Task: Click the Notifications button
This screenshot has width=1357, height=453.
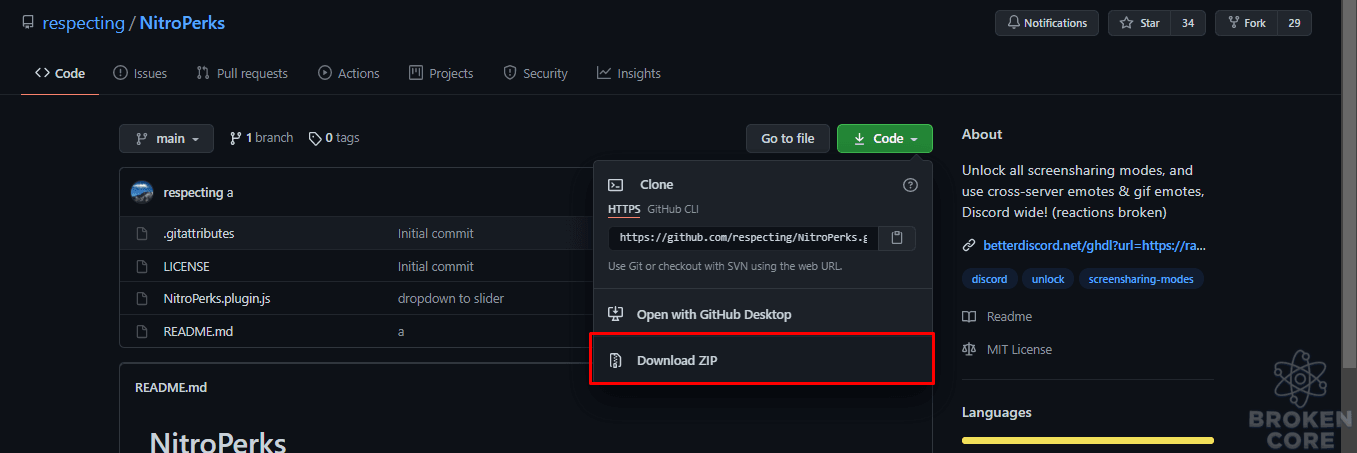Action: (x=1047, y=23)
